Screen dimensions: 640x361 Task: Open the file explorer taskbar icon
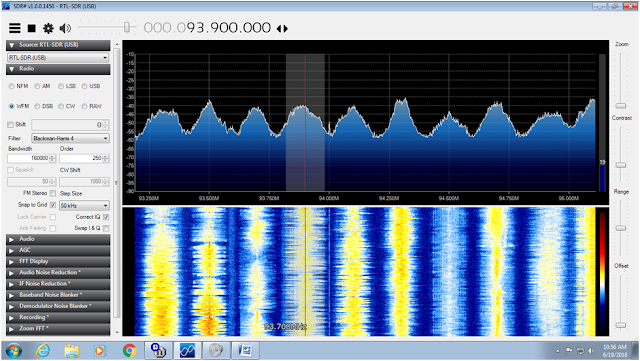[x=71, y=350]
